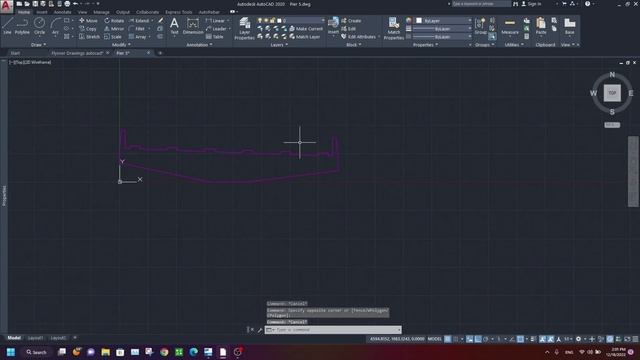Click the Copy tool
This screenshot has height=360, width=640.
coord(88,29)
